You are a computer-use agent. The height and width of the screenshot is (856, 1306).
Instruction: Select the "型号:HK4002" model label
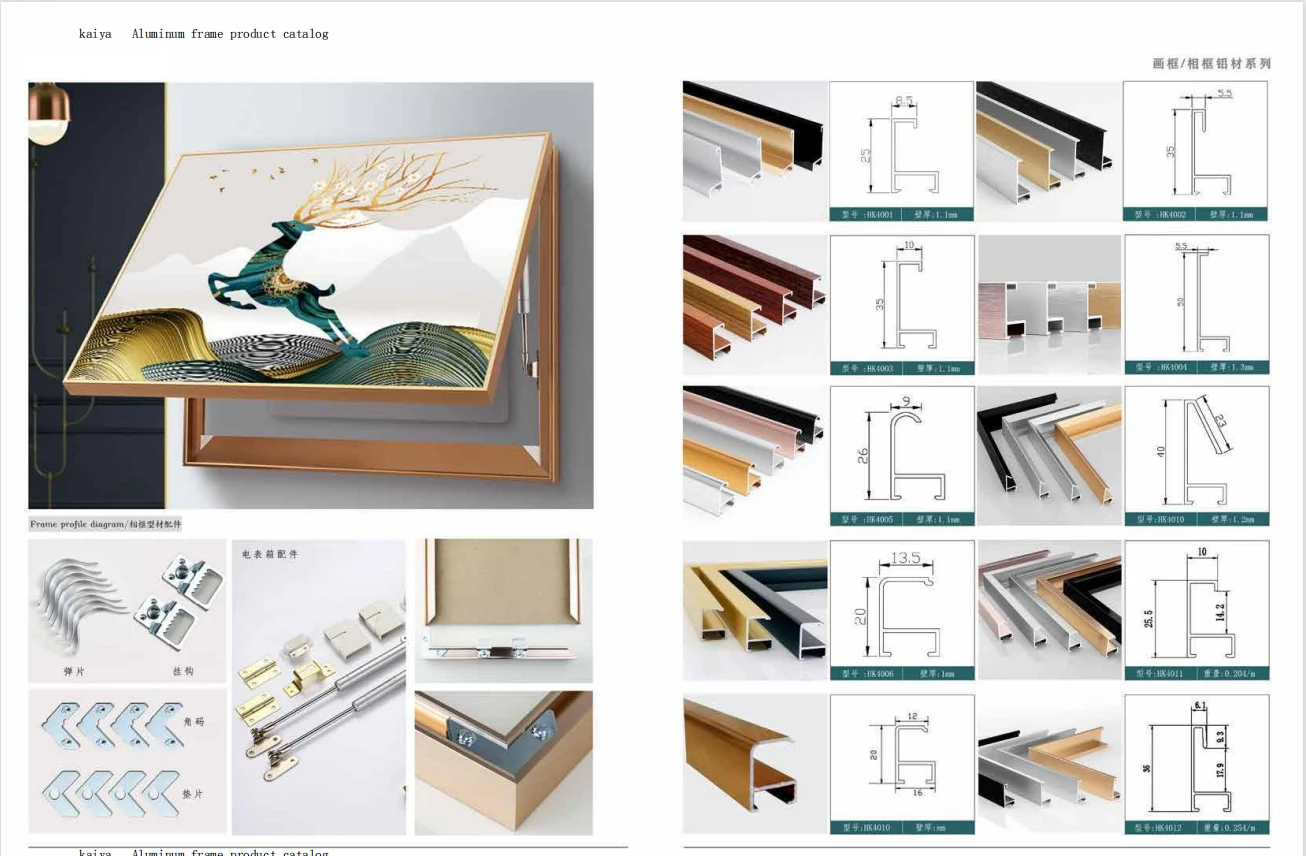click(x=1160, y=214)
